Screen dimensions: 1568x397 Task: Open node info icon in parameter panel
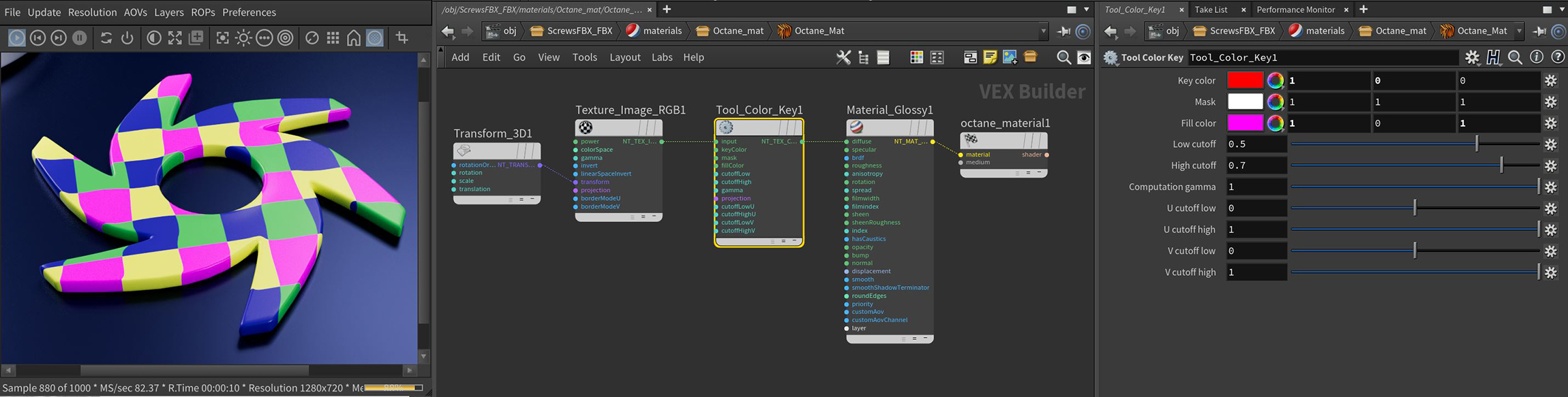coord(1536,57)
